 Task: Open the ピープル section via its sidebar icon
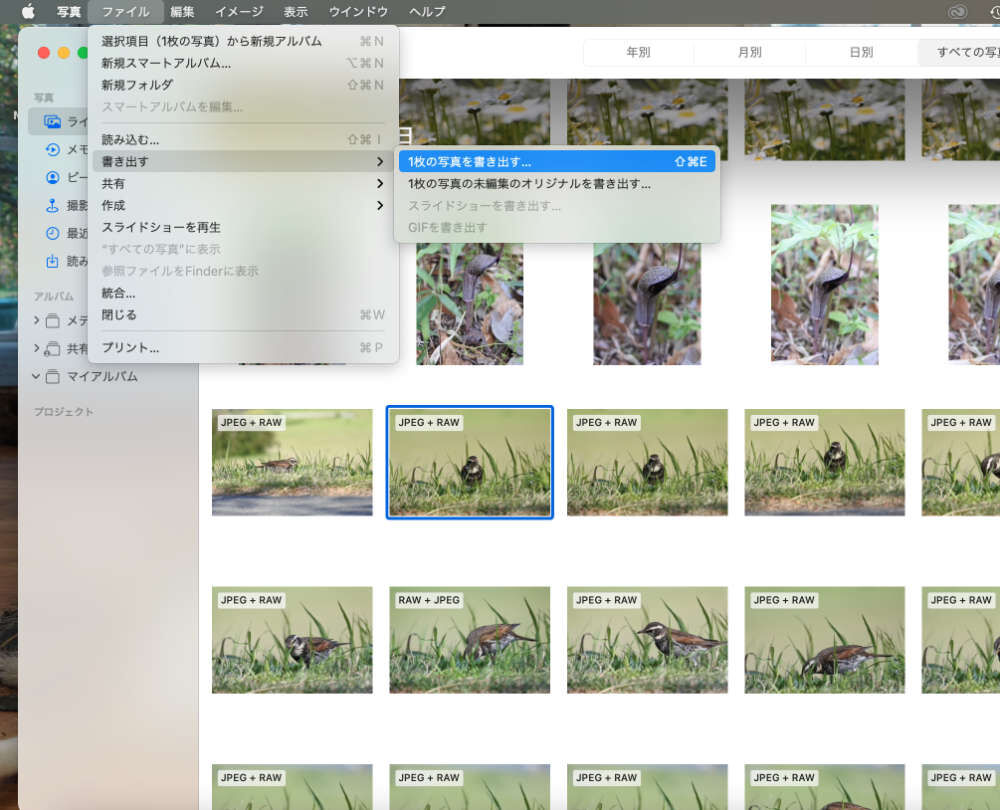pyautogui.click(x=50, y=178)
